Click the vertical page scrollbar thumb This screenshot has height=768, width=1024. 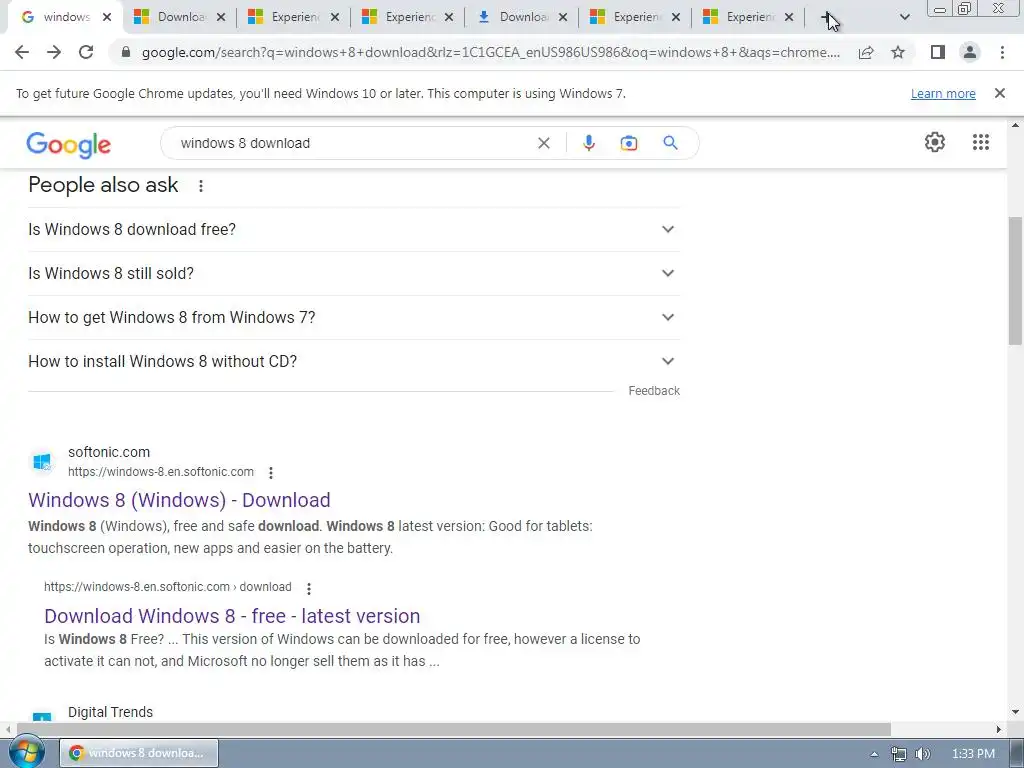(1015, 281)
